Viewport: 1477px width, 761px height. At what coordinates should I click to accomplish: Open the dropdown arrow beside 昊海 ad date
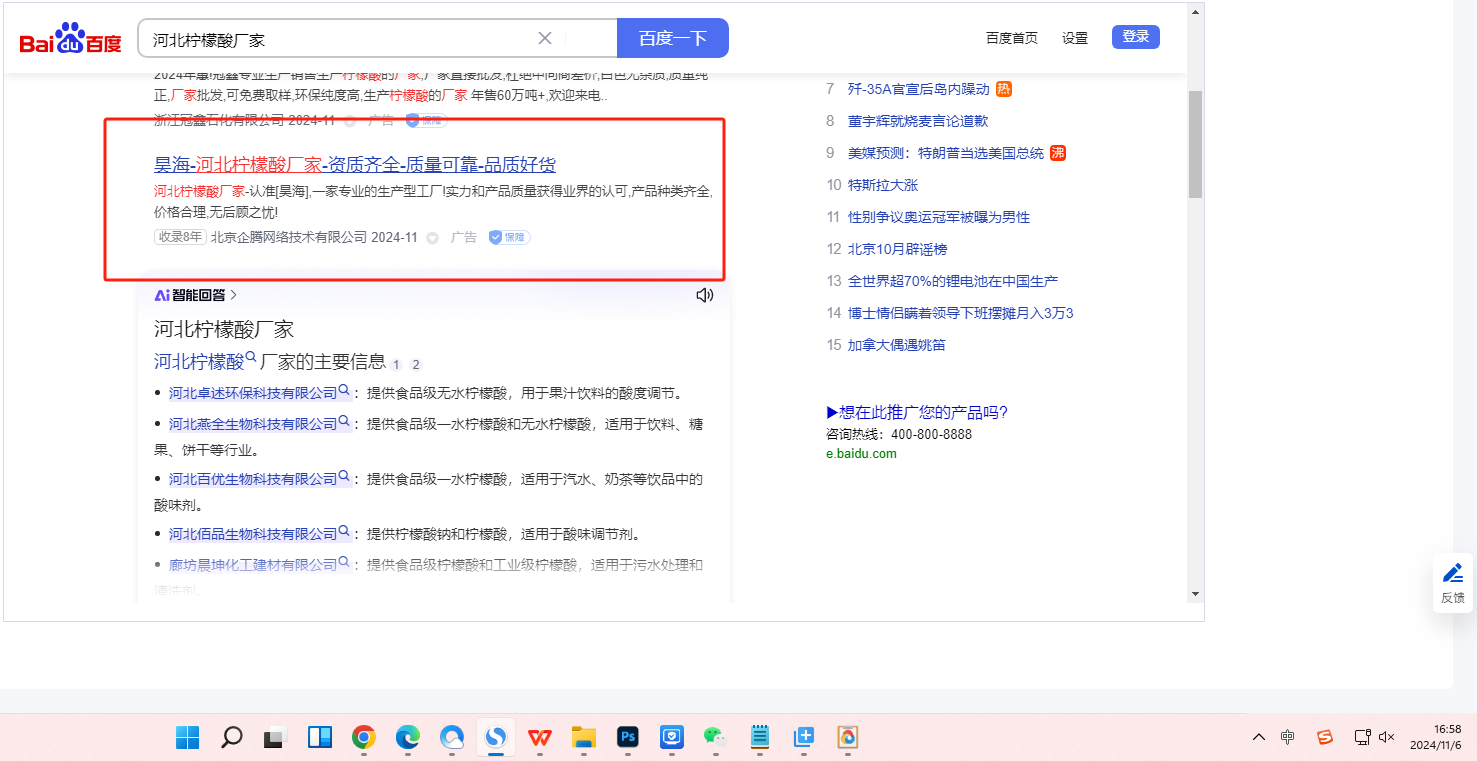point(433,238)
